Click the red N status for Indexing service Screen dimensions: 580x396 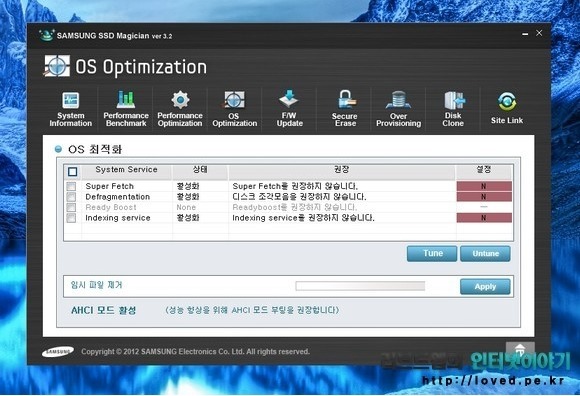(x=484, y=218)
